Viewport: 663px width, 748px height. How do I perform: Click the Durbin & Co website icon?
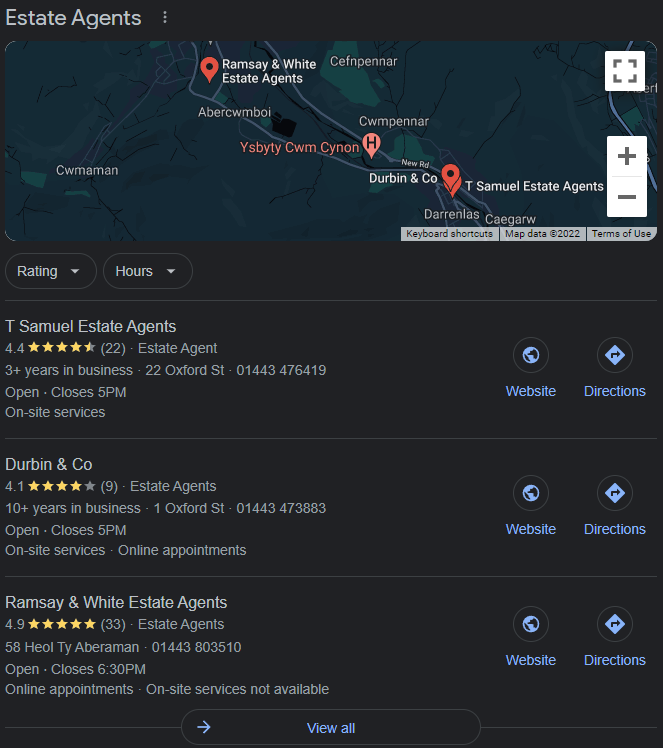[531, 493]
